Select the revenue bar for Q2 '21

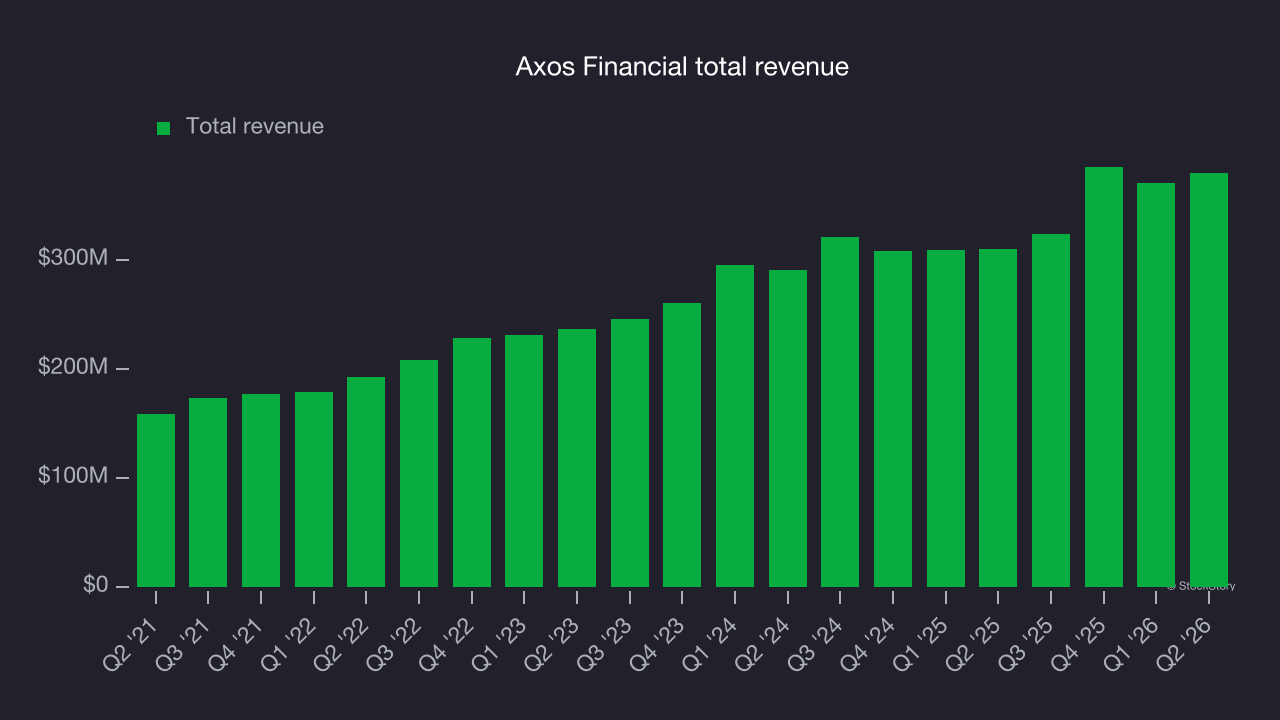156,500
